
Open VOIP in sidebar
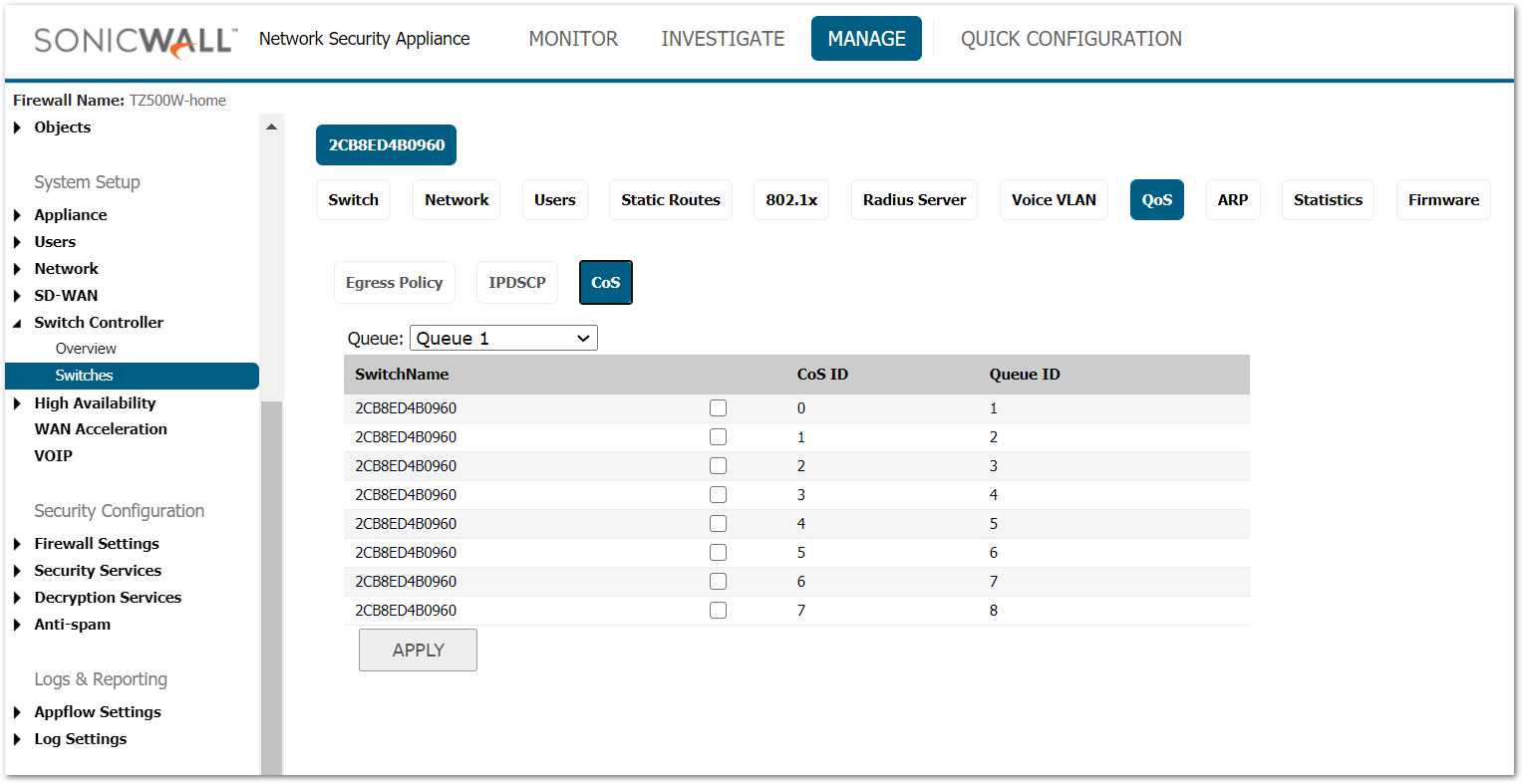[x=54, y=456]
